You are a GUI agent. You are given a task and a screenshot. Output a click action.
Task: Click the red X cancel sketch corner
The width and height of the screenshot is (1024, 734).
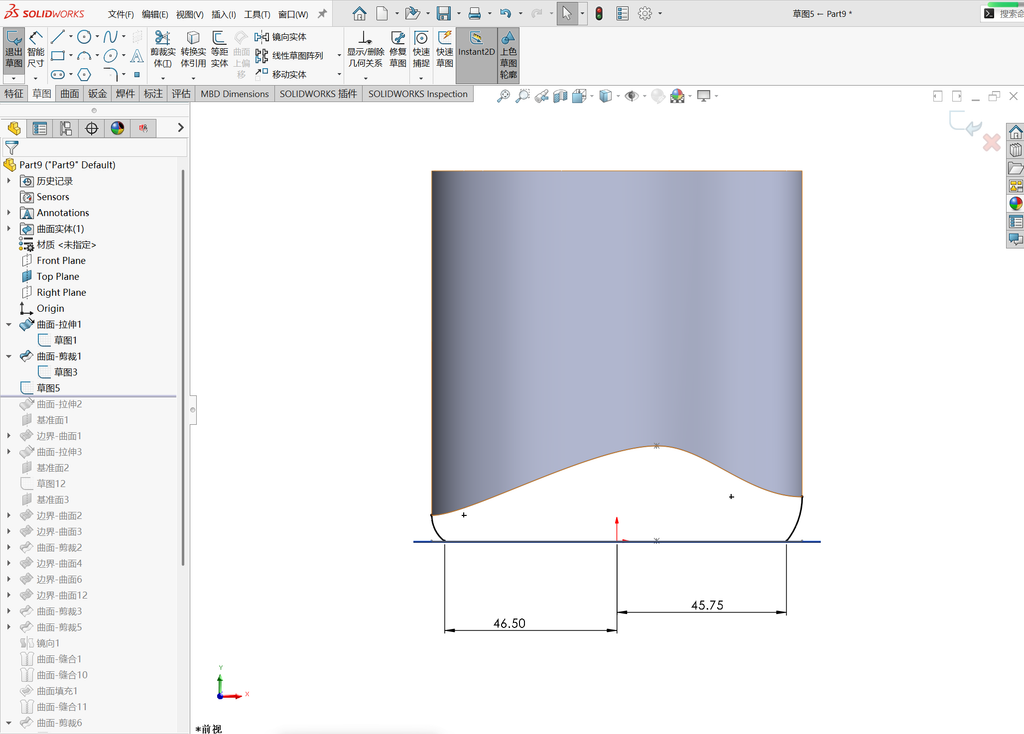tap(991, 142)
